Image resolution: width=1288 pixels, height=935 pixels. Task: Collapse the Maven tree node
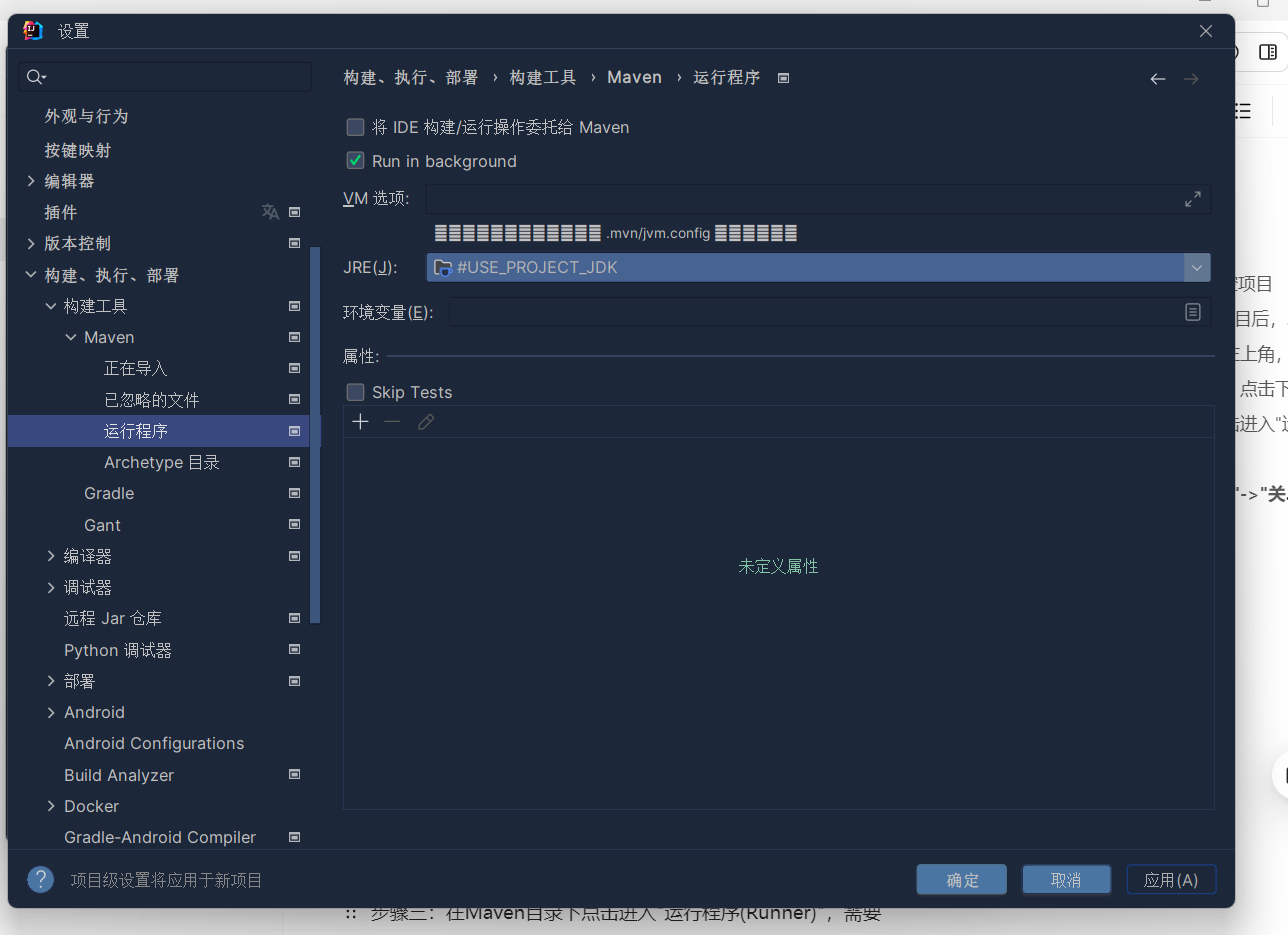71,337
